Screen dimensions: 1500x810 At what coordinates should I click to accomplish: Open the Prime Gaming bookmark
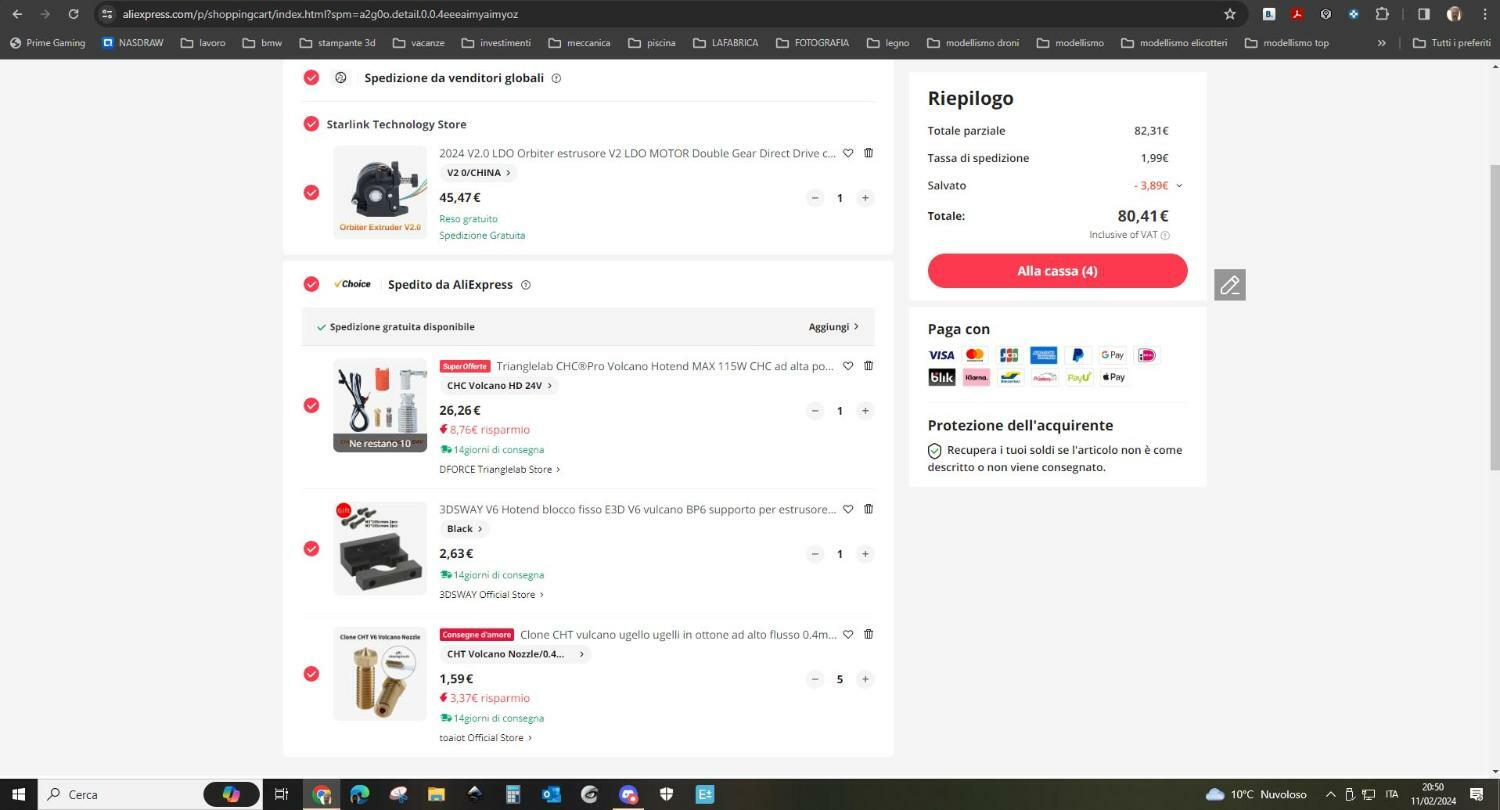47,43
